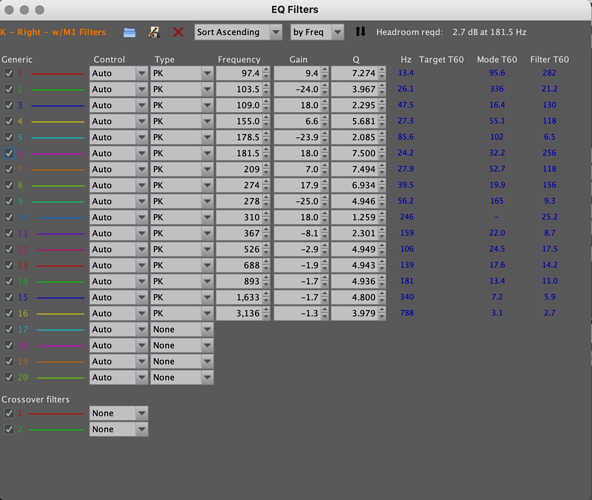Uncheck crossover filter 2 checkbox
Image resolution: width=592 pixels, height=500 pixels.
(x=9, y=429)
